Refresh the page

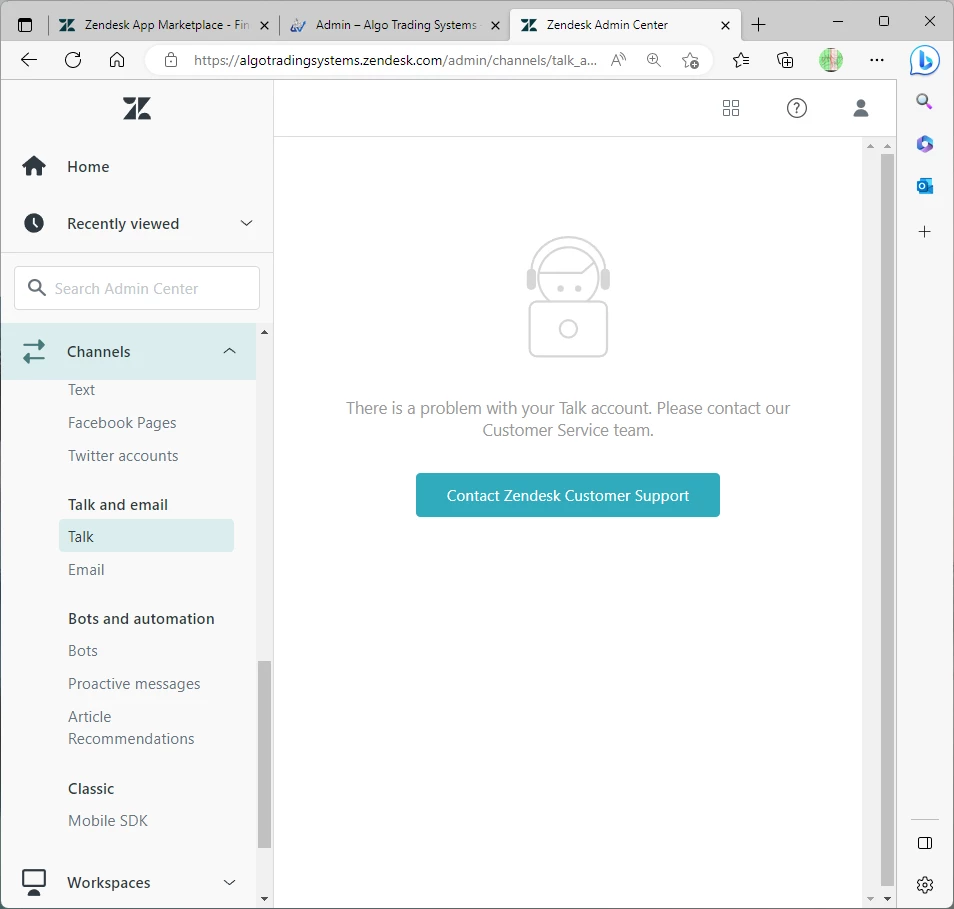point(73,60)
